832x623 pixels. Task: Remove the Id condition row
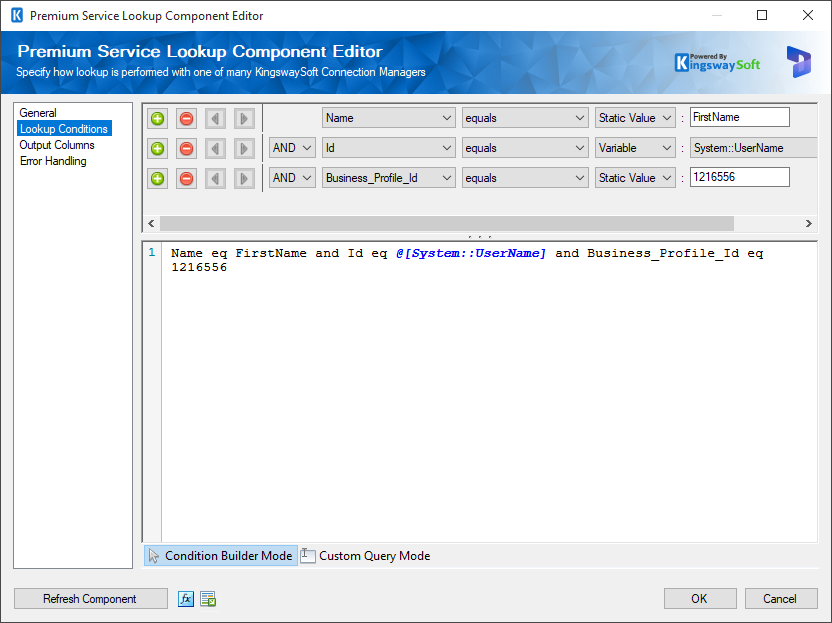point(186,149)
